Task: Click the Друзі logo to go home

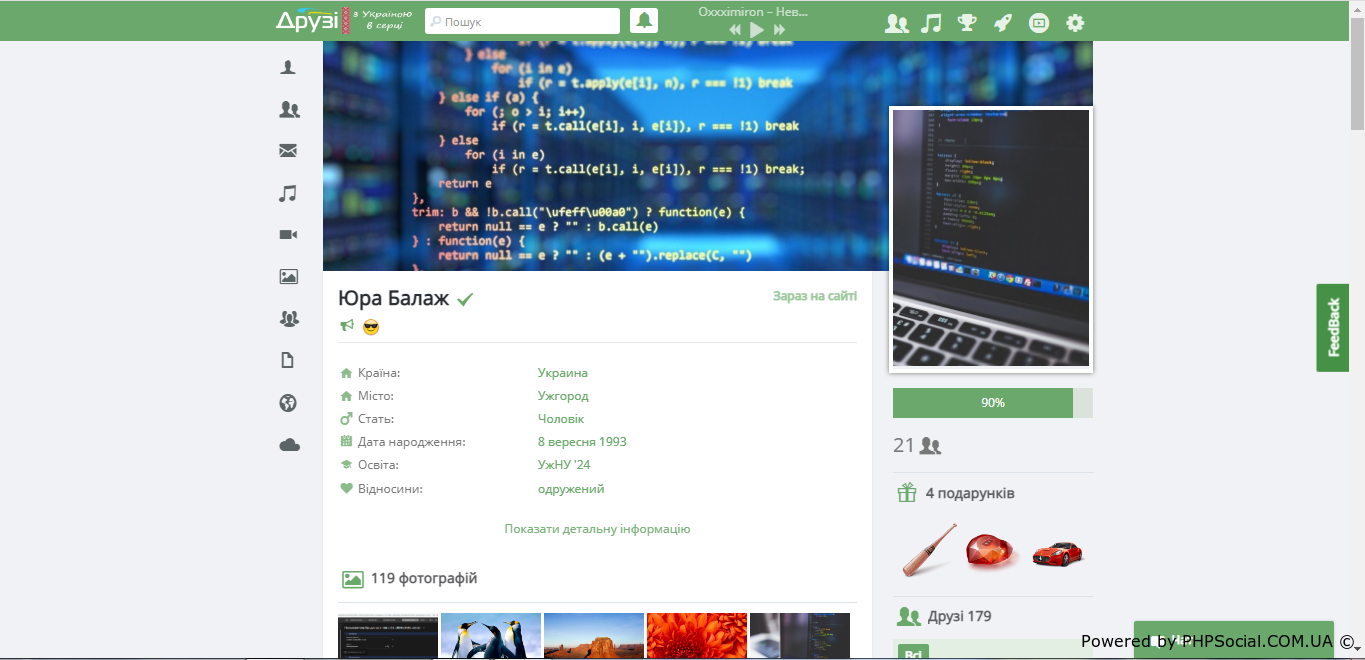Action: [308, 20]
